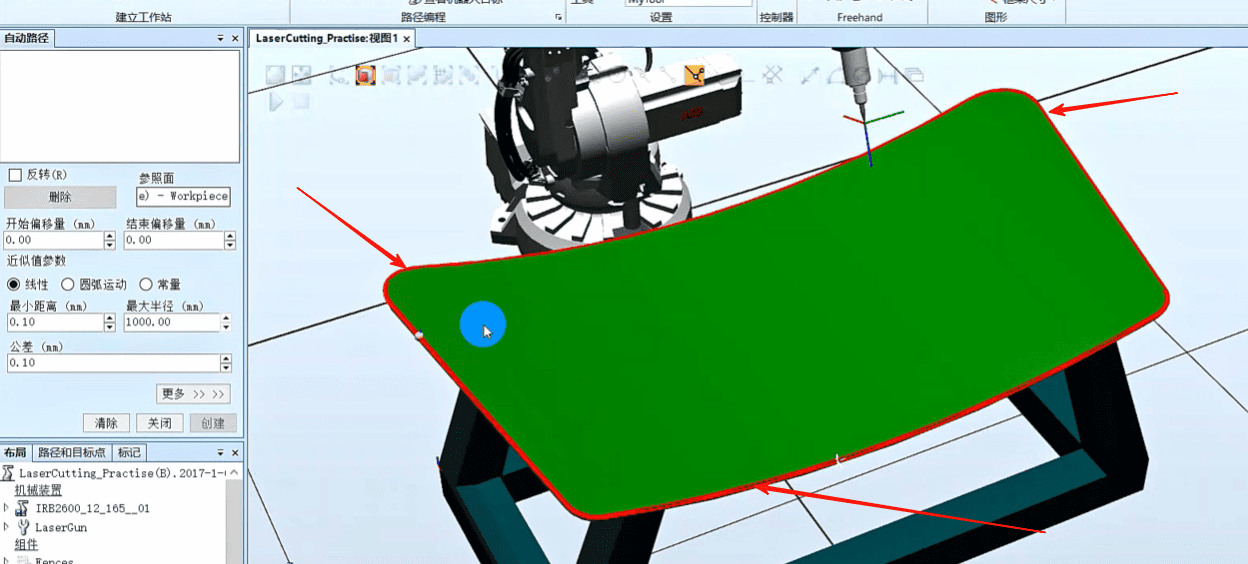Decrease 最大半径 with the down arrow
The width and height of the screenshot is (1248, 564).
(x=226, y=327)
